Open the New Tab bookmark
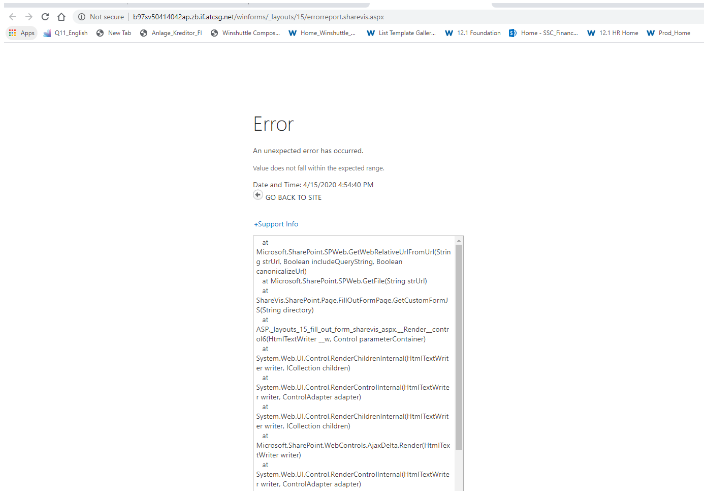 point(113,33)
